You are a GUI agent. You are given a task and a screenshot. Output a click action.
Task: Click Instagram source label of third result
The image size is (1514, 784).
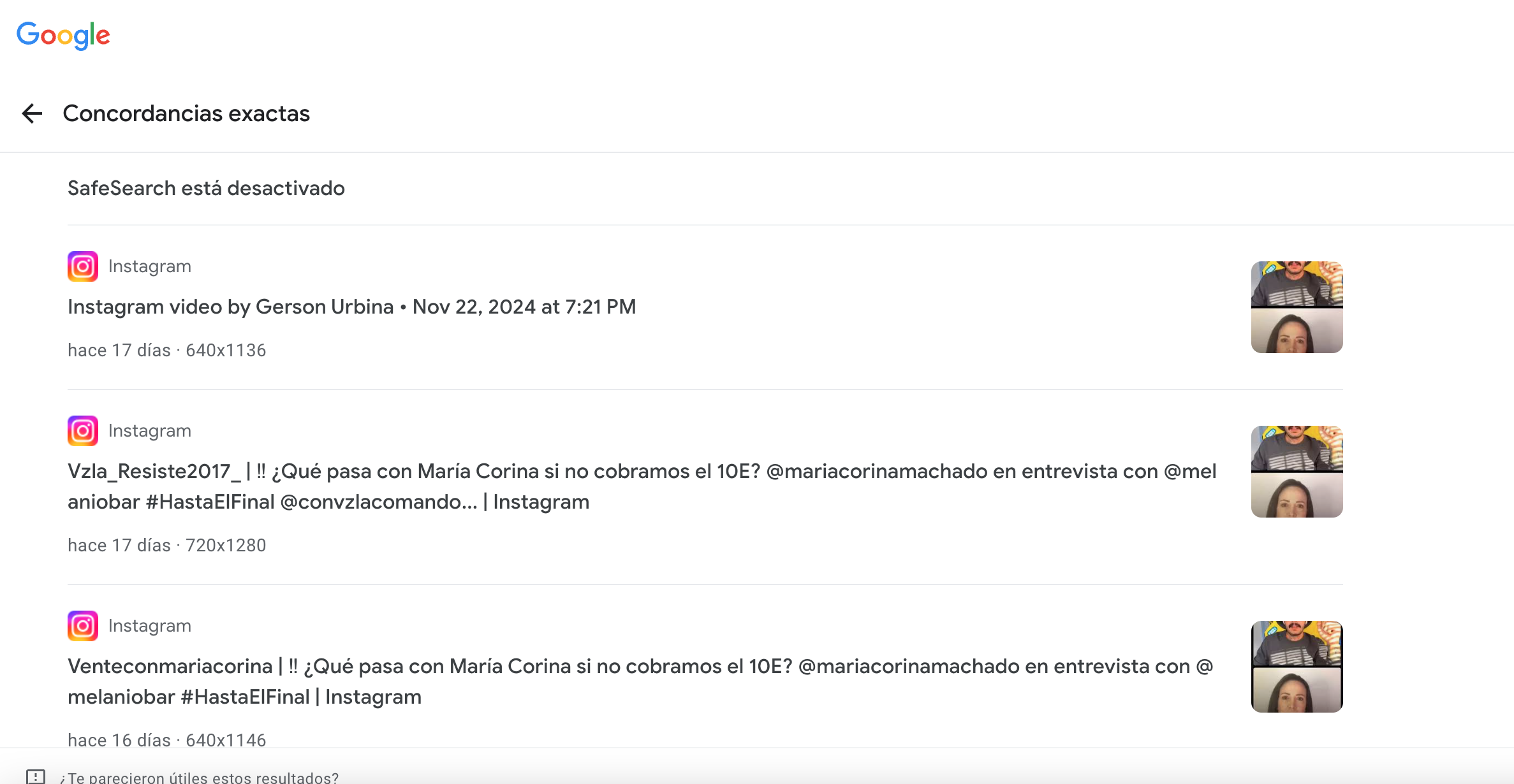pos(150,626)
